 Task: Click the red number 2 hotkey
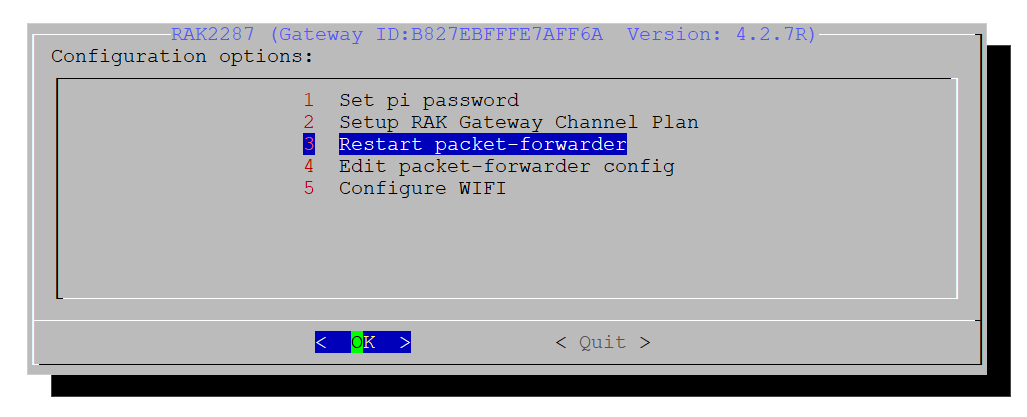(x=308, y=122)
